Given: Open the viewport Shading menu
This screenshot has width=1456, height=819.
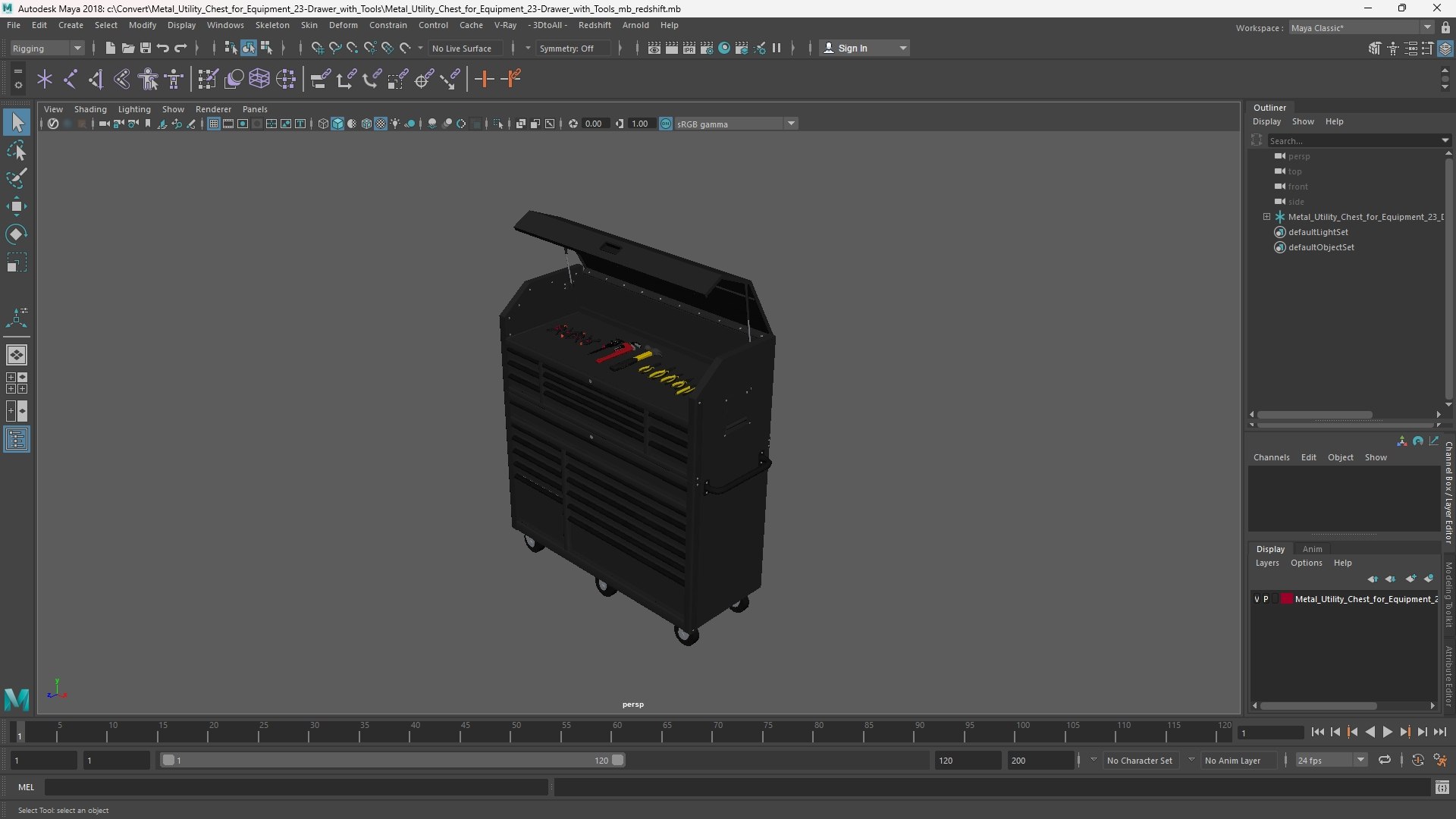Looking at the screenshot, I should pyautogui.click(x=90, y=109).
